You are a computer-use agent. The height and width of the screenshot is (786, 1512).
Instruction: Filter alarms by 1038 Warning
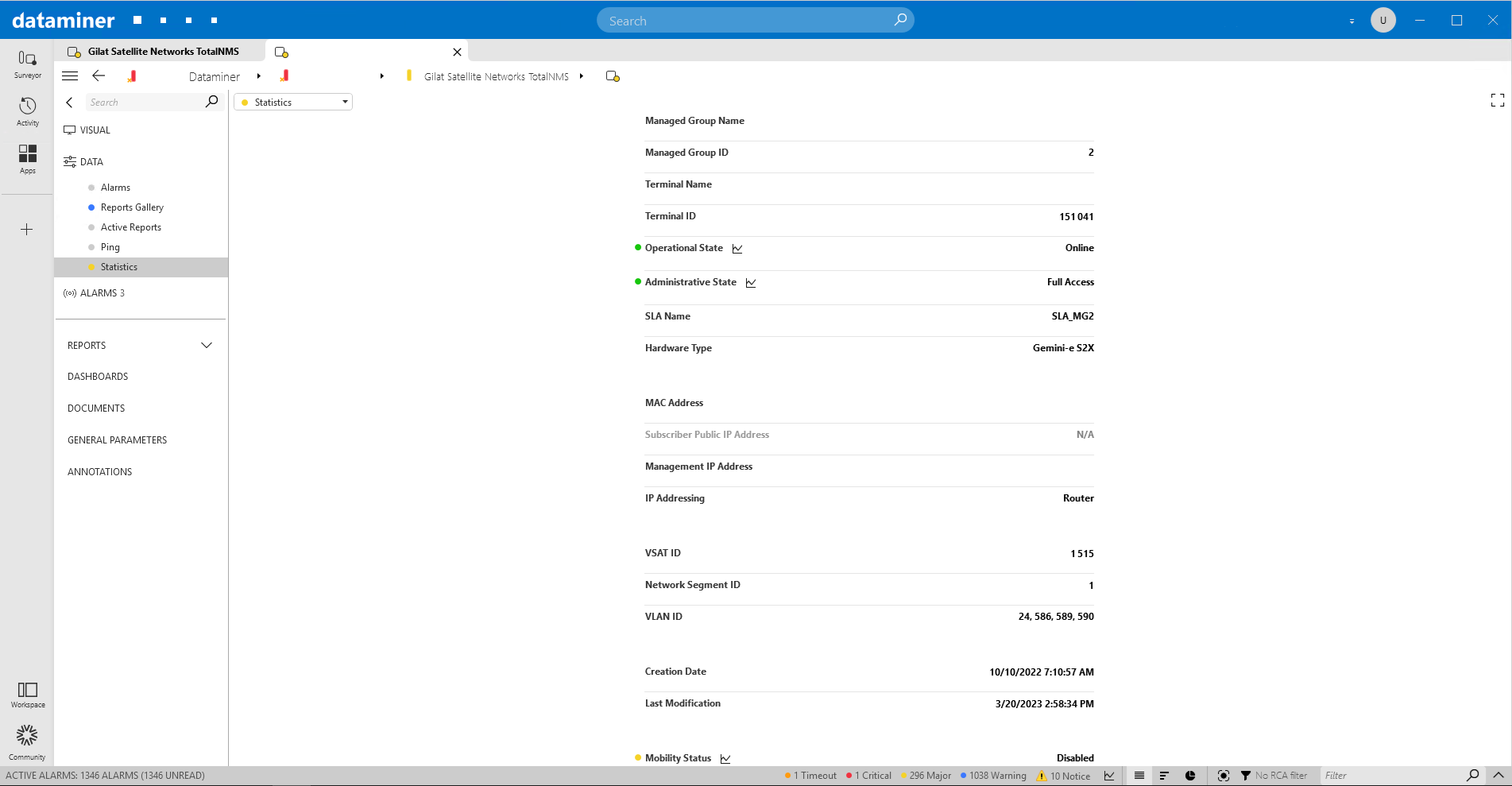[993, 776]
